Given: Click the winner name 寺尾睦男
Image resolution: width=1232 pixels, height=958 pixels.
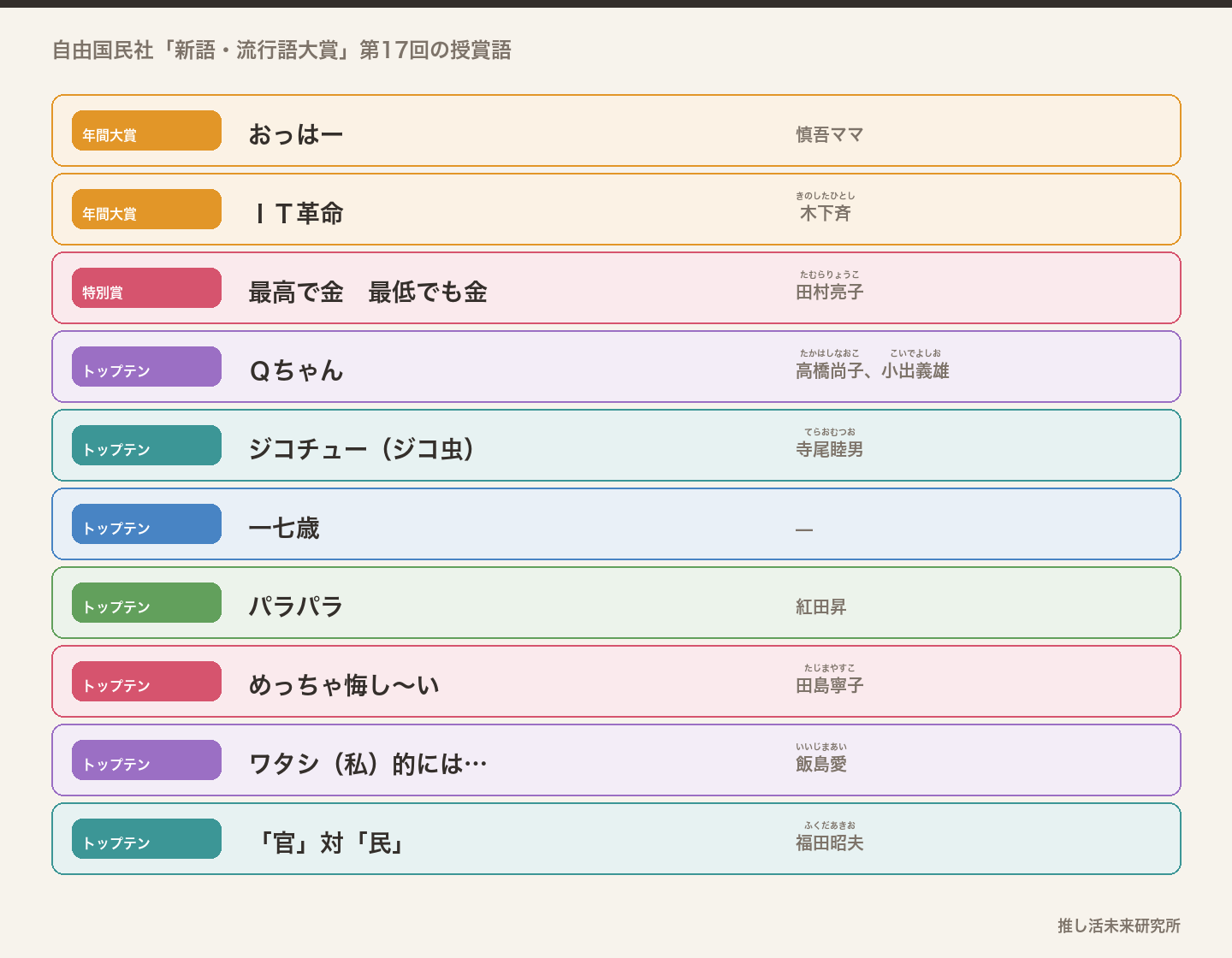Looking at the screenshot, I should (830, 449).
